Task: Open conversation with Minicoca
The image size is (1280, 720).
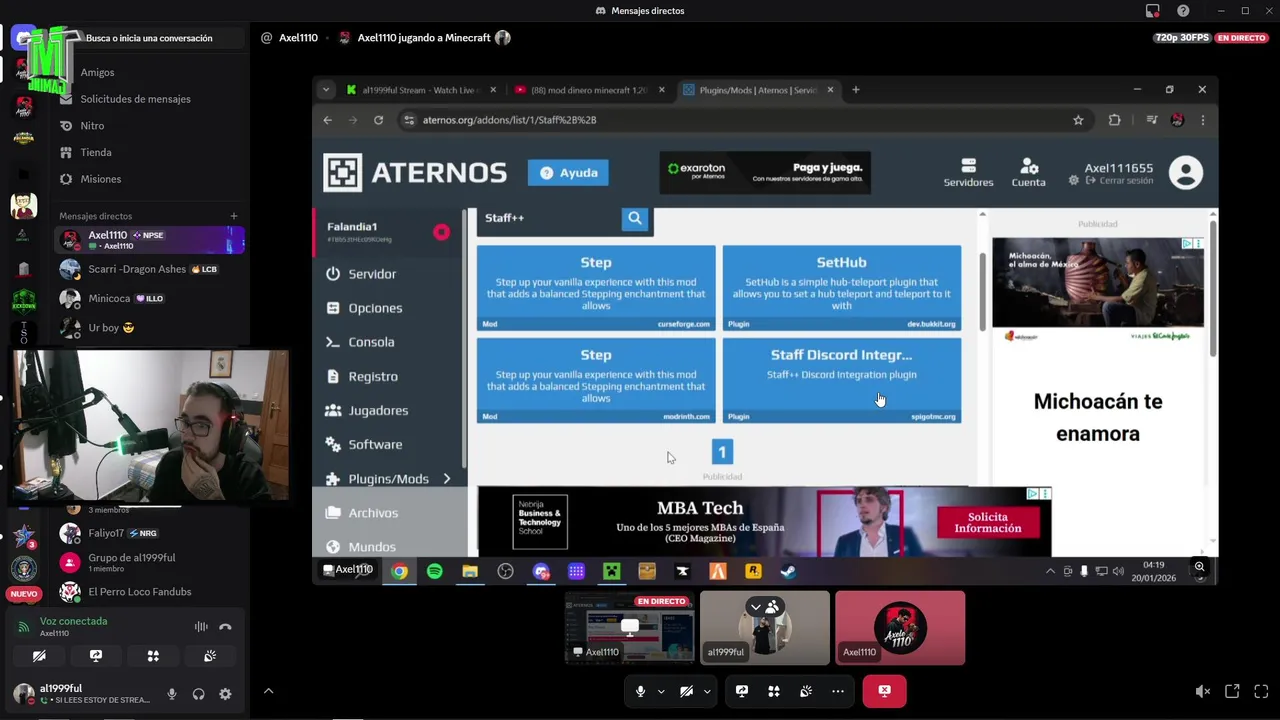Action: (x=150, y=298)
